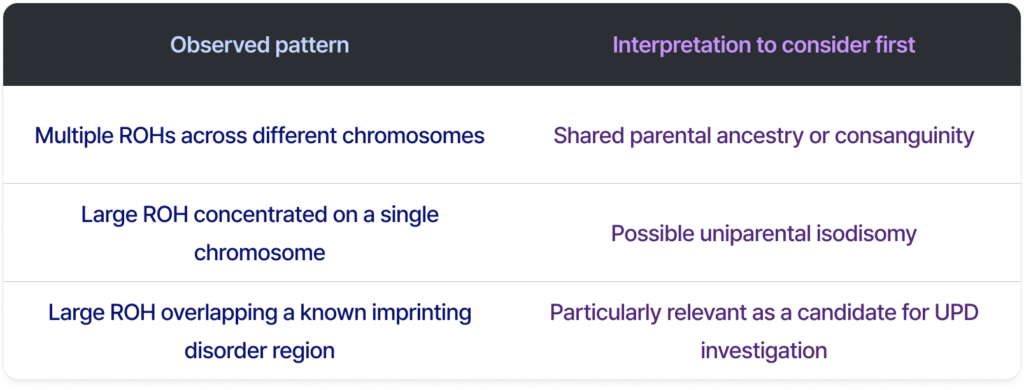Select 'Shared parental ancestry or consanguinity' cell
The image size is (1024, 390).
coord(763,136)
